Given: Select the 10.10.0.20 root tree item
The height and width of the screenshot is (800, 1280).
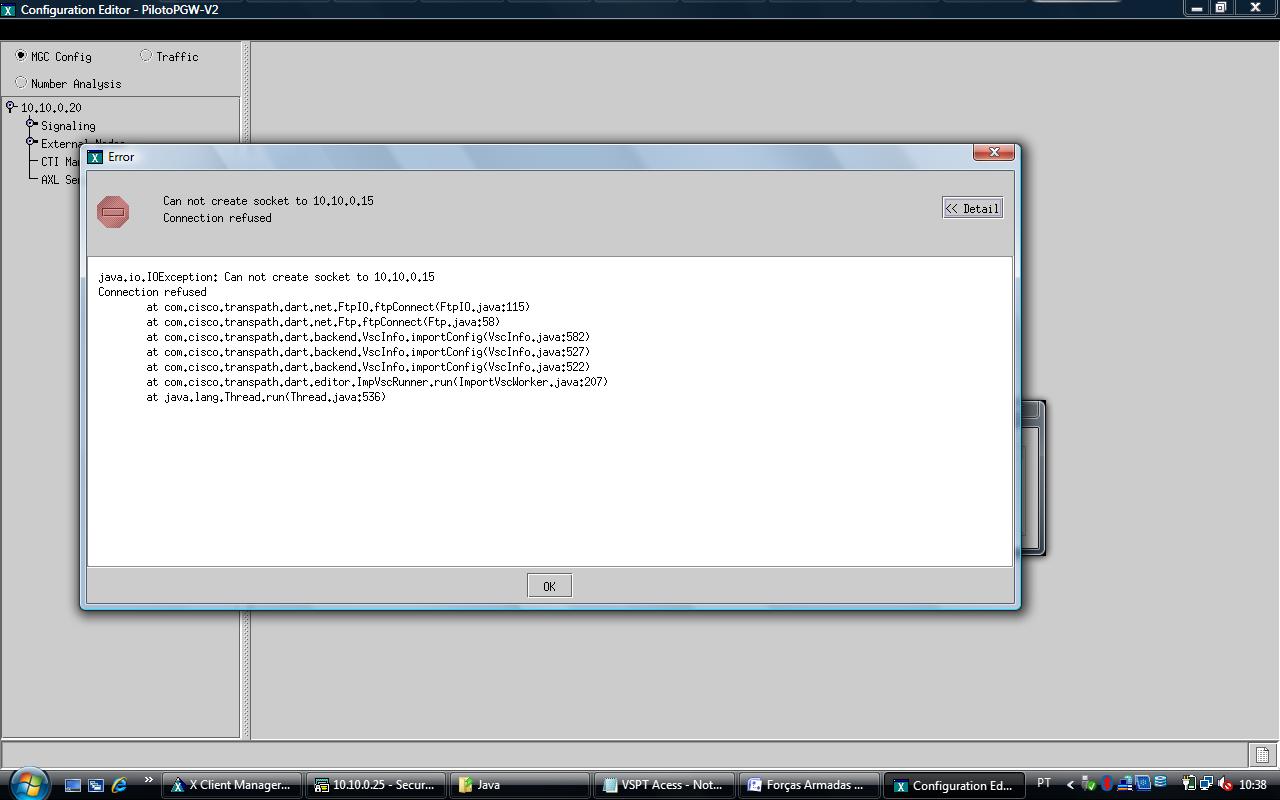Looking at the screenshot, I should point(51,108).
